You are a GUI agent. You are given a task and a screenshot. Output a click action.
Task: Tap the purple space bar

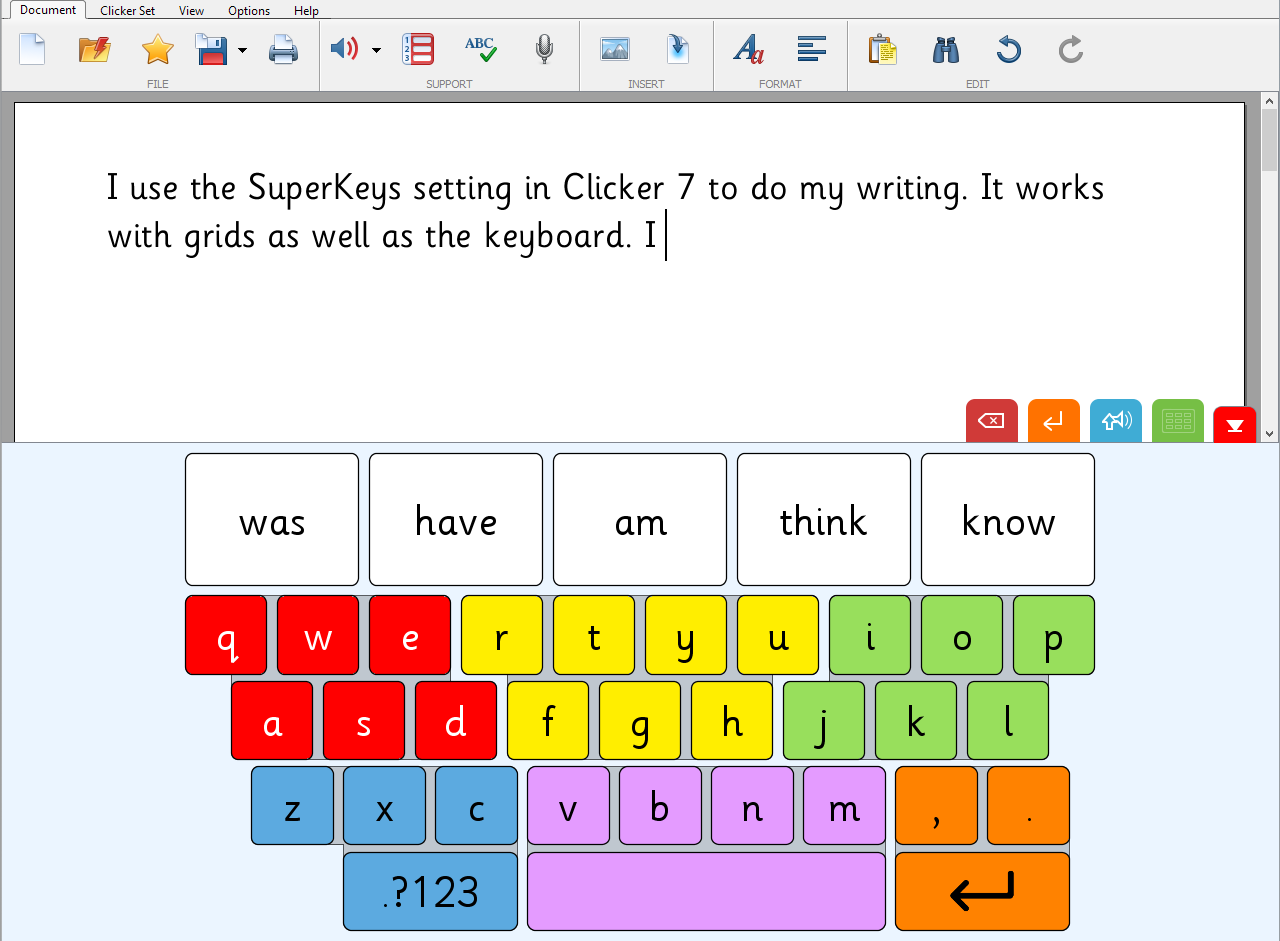(x=706, y=891)
